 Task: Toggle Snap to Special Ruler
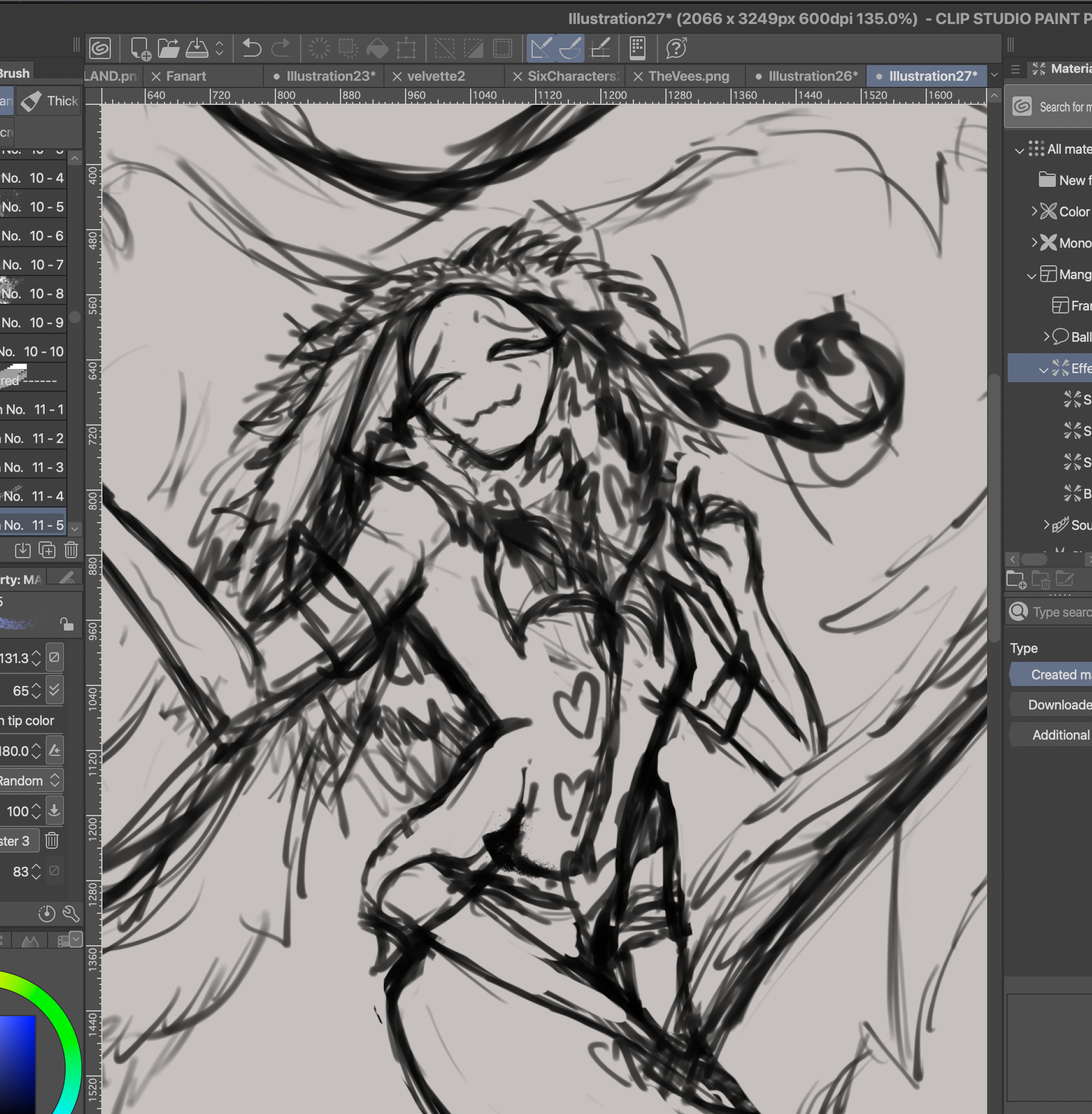pos(570,48)
